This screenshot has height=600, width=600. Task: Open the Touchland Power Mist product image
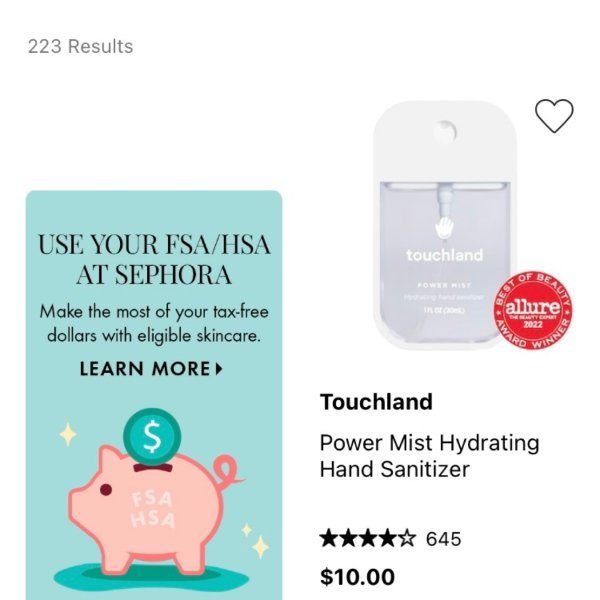tap(445, 225)
